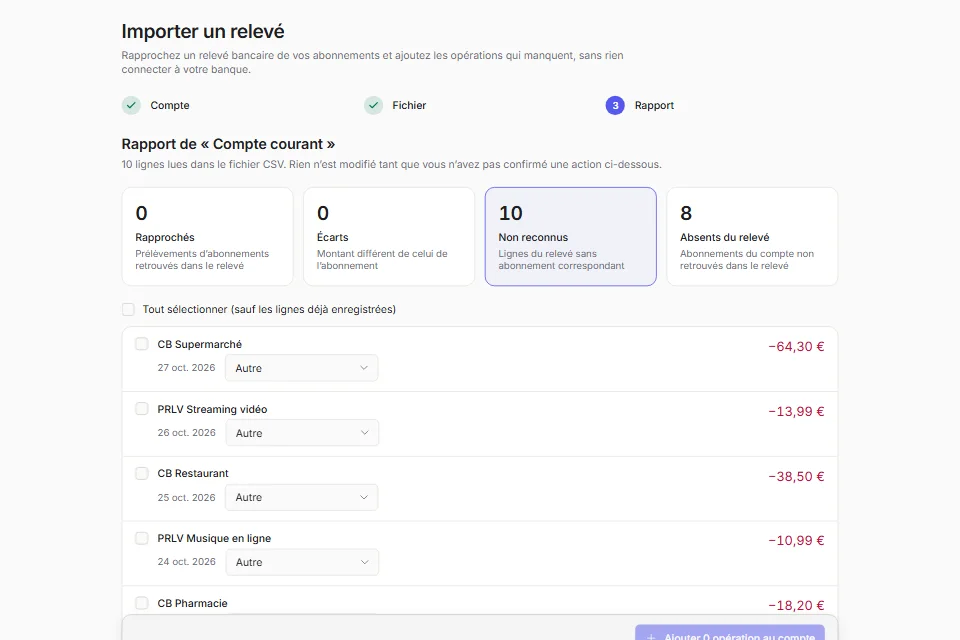Click the date 24 oct. 2026
This screenshot has height=640, width=960.
pyautogui.click(x=186, y=562)
